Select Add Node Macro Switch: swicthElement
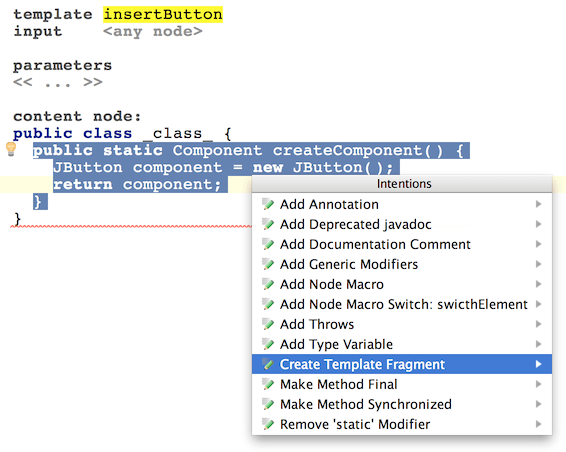This screenshot has width=566, height=452. [x=402, y=304]
